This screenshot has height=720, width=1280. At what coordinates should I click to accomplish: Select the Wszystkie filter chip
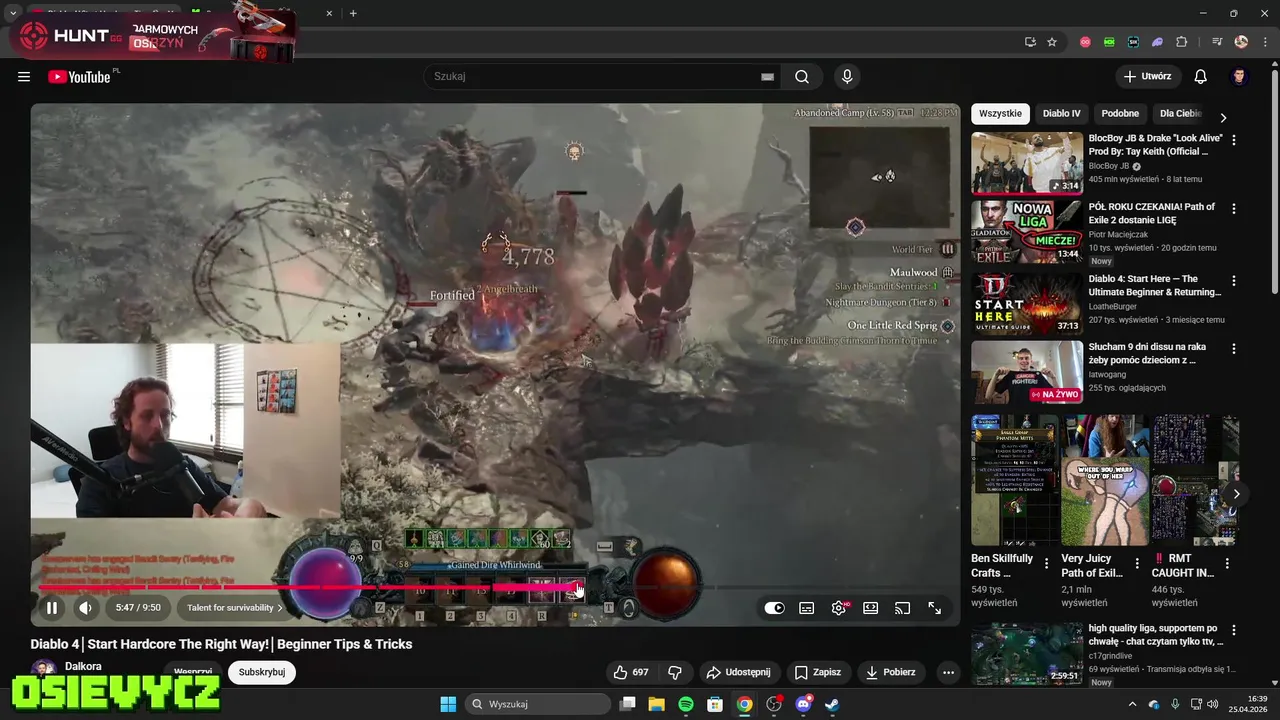[1000, 114]
